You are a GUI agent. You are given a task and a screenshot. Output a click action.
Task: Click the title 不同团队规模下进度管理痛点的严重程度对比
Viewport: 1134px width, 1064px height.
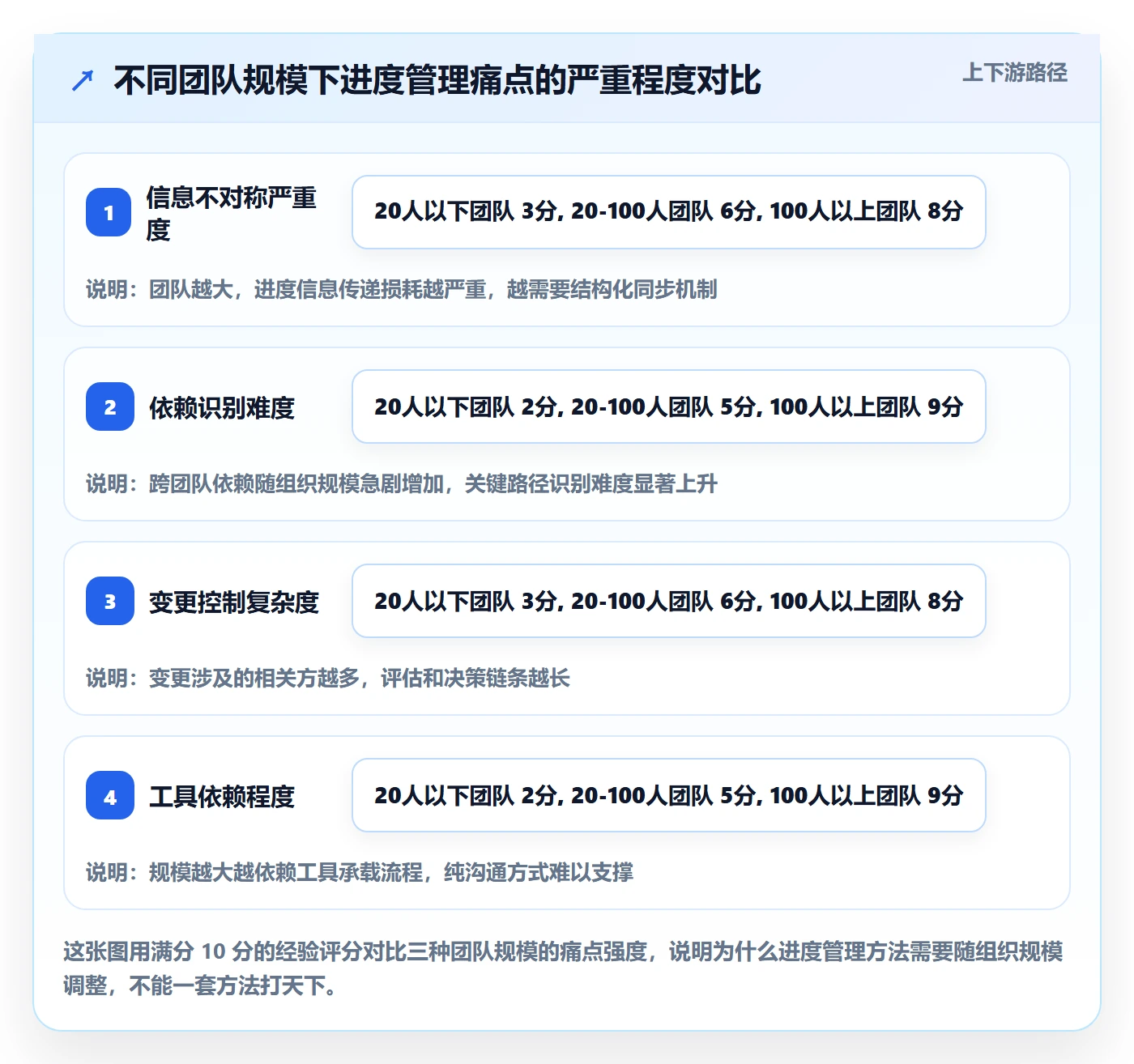click(x=437, y=80)
